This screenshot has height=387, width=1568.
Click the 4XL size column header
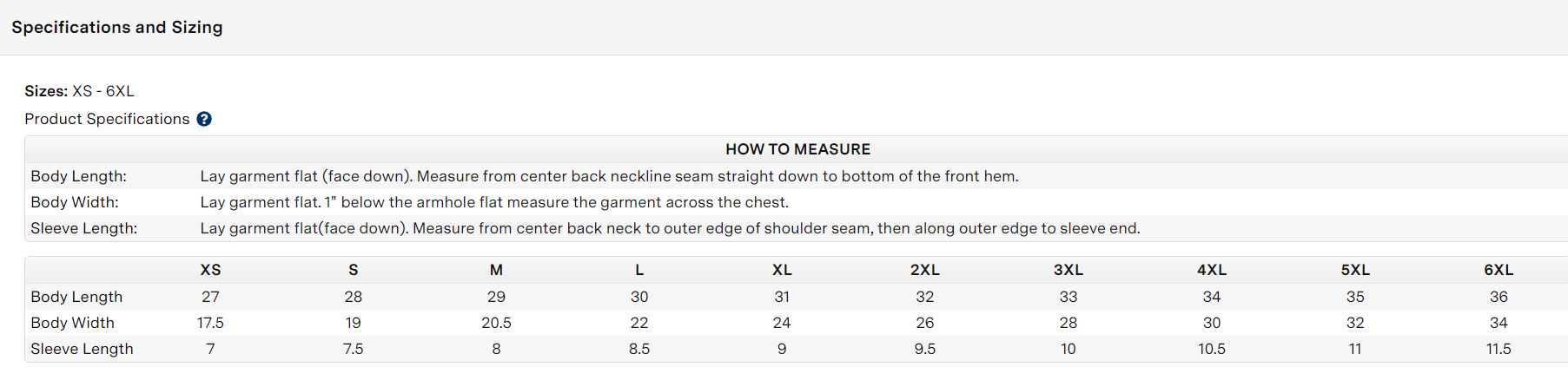1211,270
